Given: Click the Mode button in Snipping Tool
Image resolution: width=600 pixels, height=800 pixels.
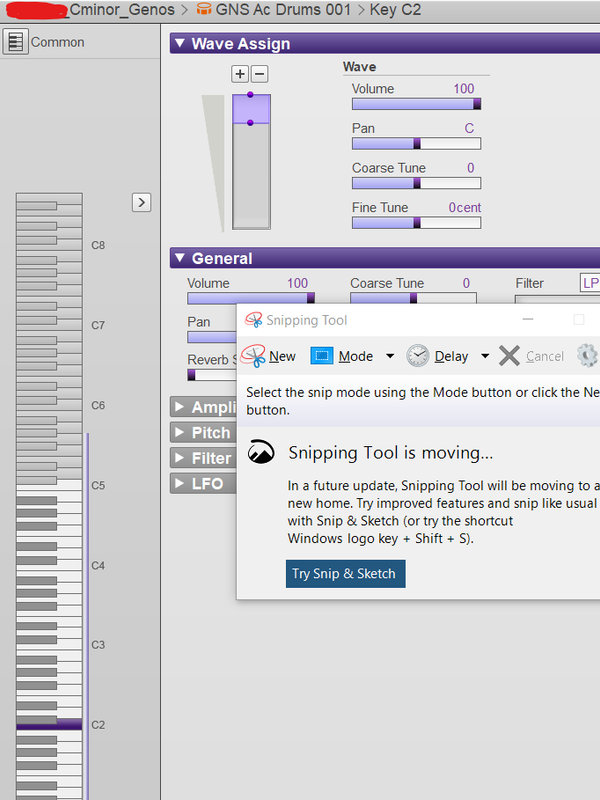Looking at the screenshot, I should [x=342, y=356].
